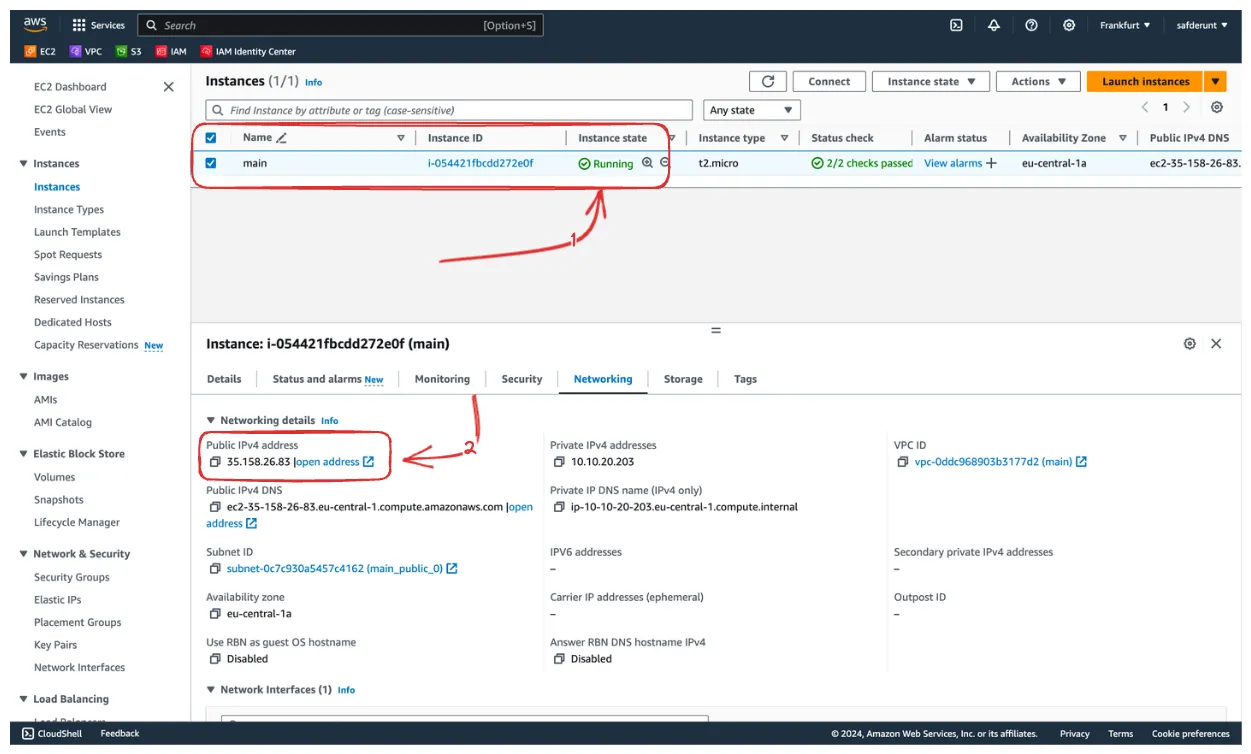Click the Connect button

point(829,82)
